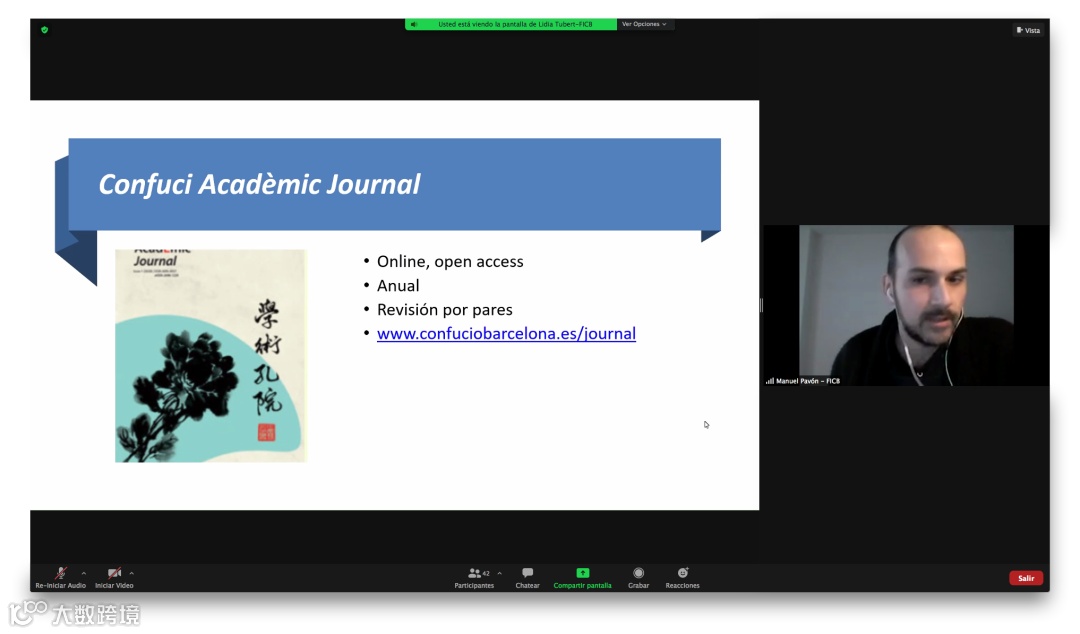Expand chevron next to Participantes

tap(499, 573)
